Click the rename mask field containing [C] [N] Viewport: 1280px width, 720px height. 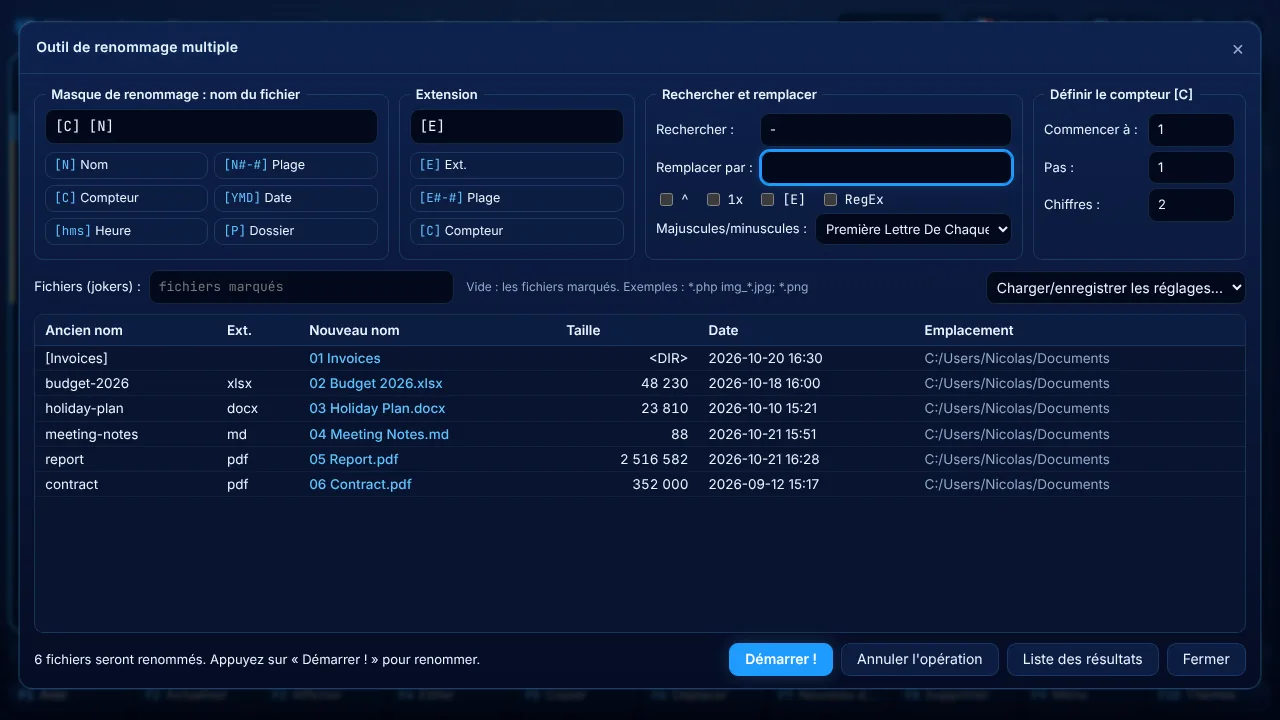pyautogui.click(x=211, y=127)
